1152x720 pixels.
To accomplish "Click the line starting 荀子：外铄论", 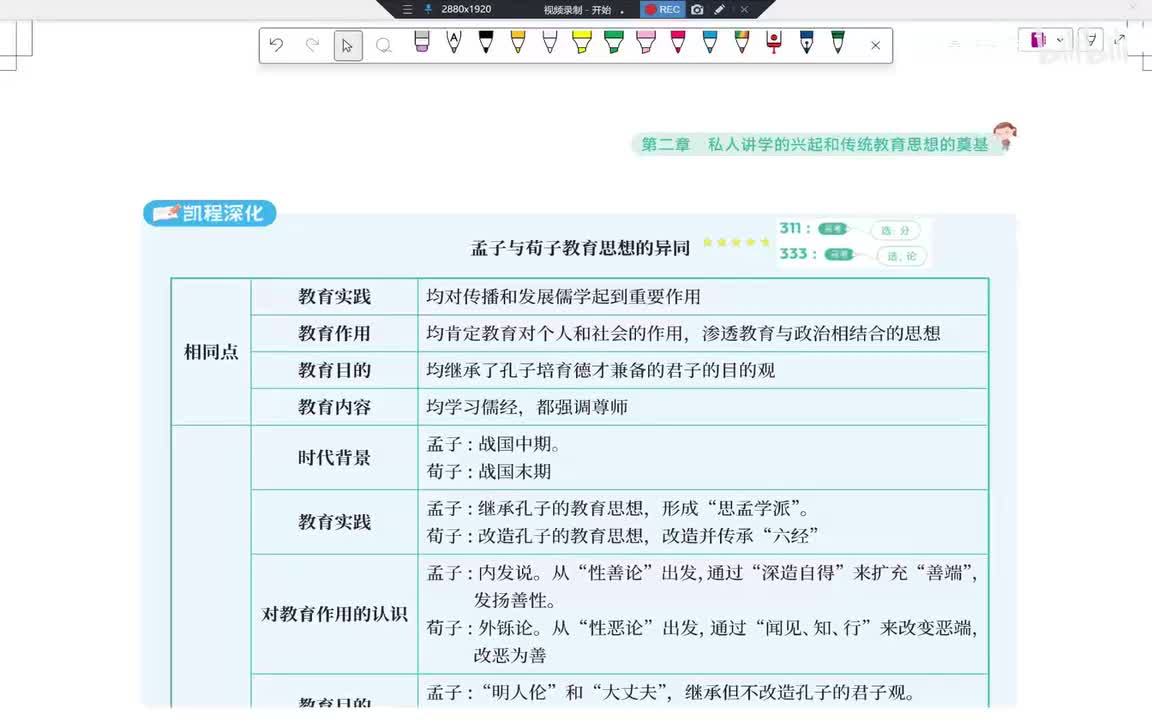I will [x=702, y=628].
